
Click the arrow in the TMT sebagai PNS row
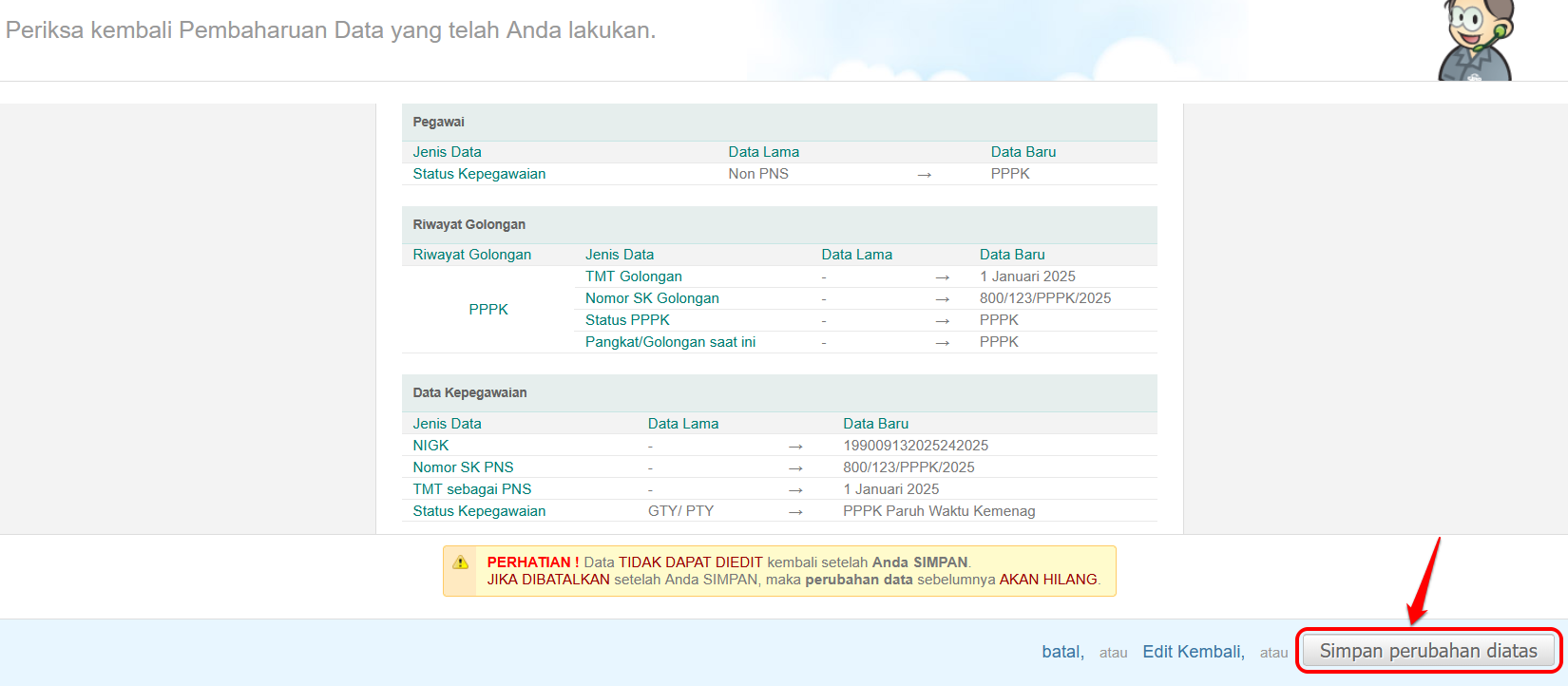point(795,490)
